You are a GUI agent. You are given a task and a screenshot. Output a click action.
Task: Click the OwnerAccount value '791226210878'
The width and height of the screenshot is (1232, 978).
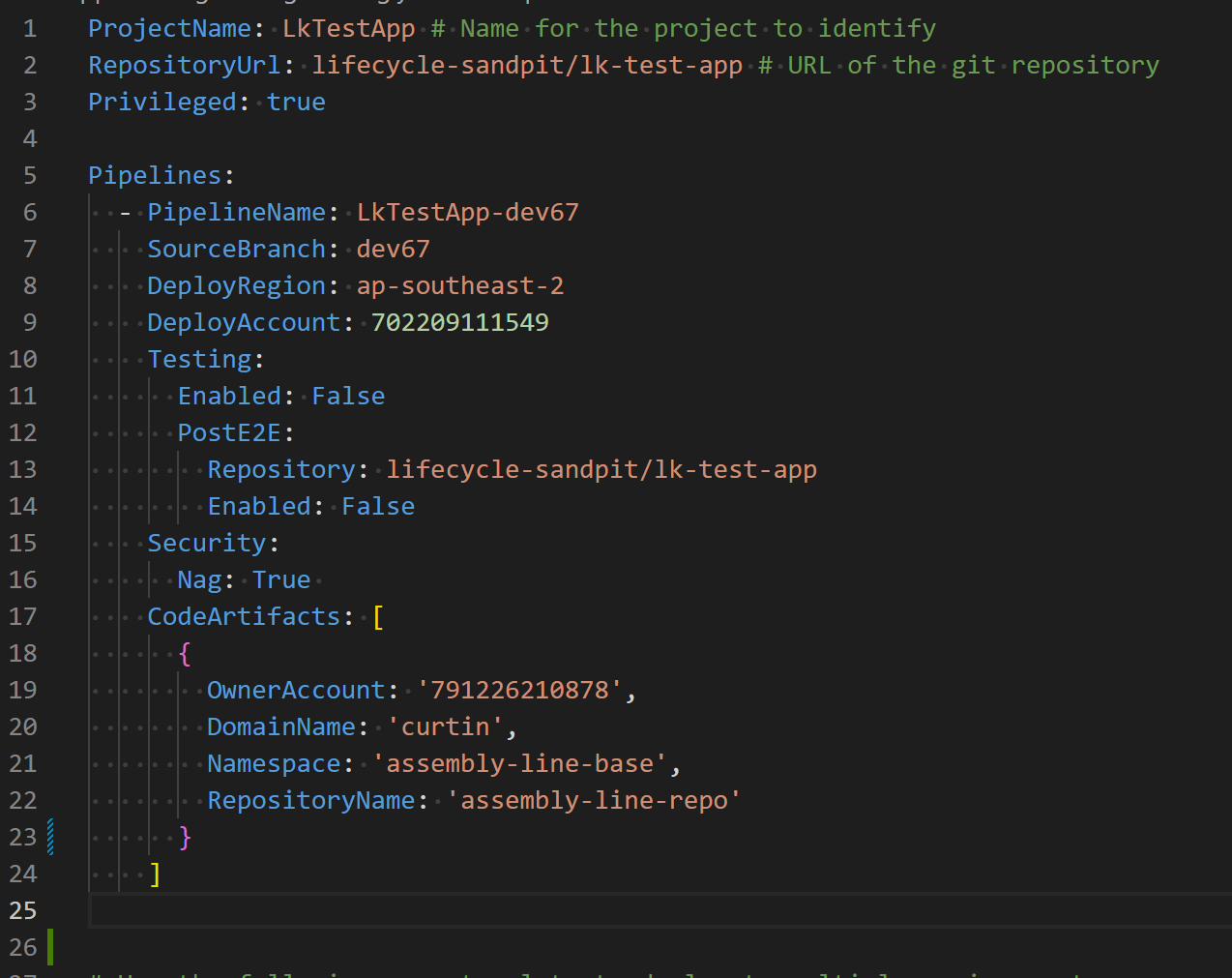(x=519, y=690)
